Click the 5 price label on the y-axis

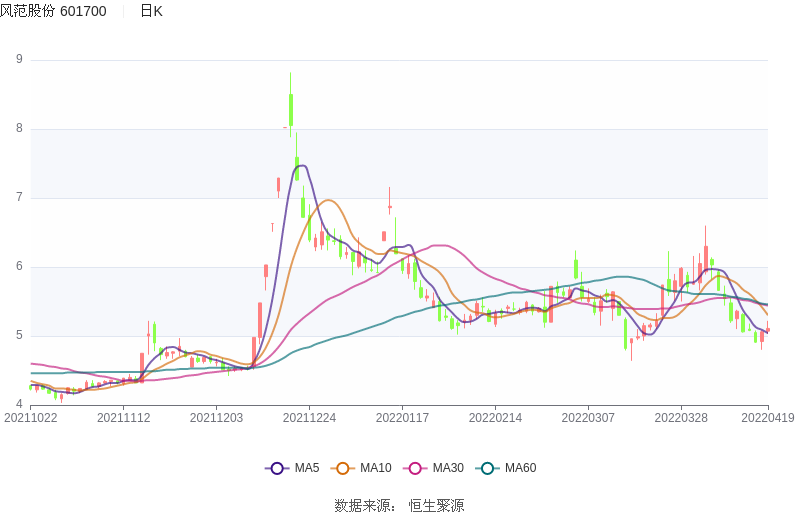tap(19, 336)
